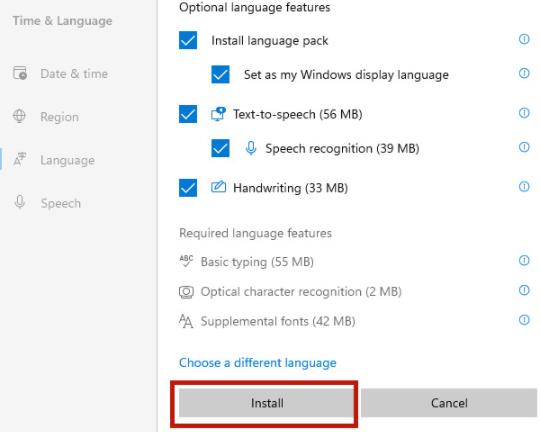540x432 pixels.
Task: Click the Handwriting pen icon
Action: click(x=218, y=187)
